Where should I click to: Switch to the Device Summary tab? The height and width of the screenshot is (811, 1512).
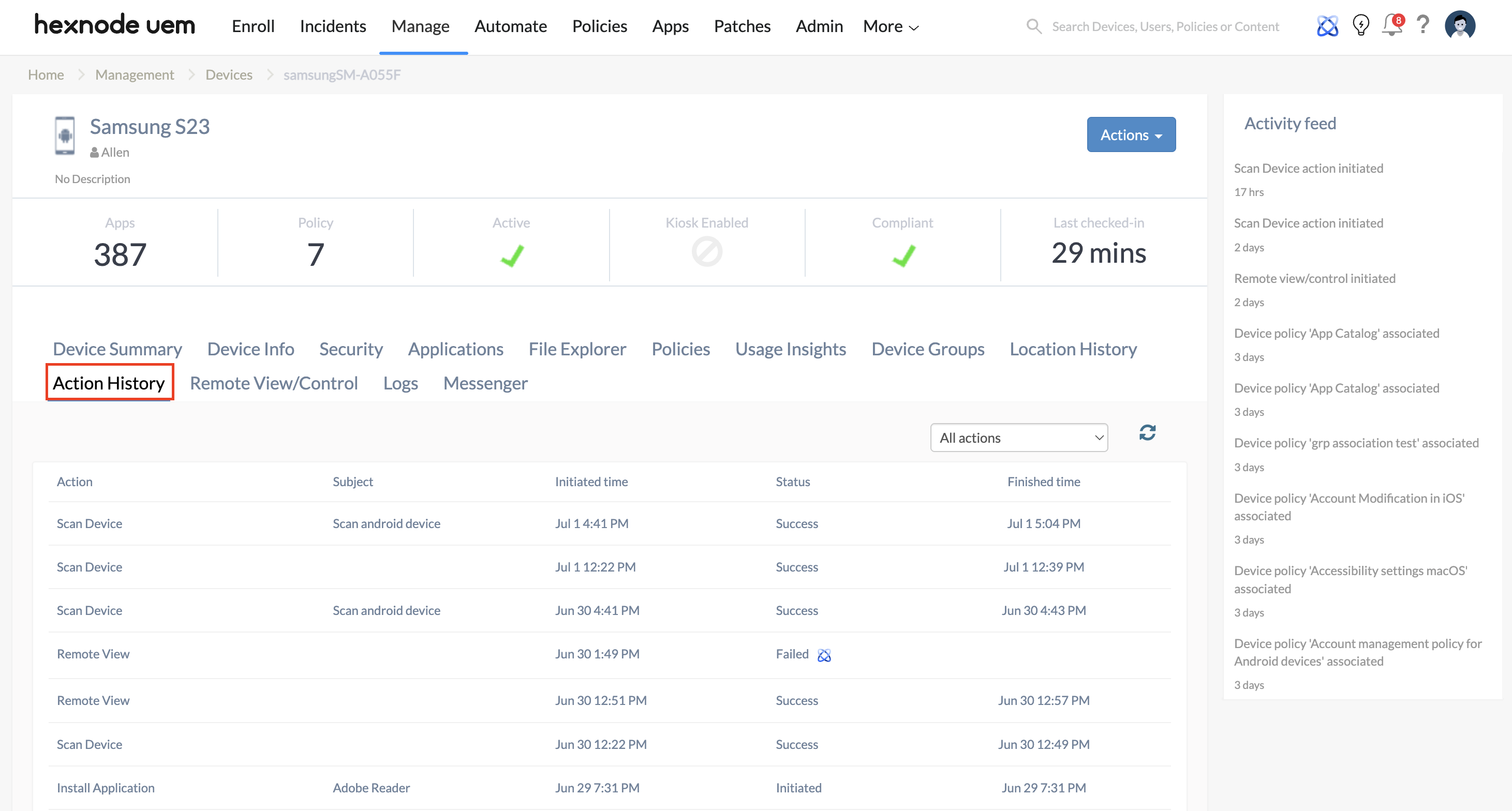pos(117,349)
